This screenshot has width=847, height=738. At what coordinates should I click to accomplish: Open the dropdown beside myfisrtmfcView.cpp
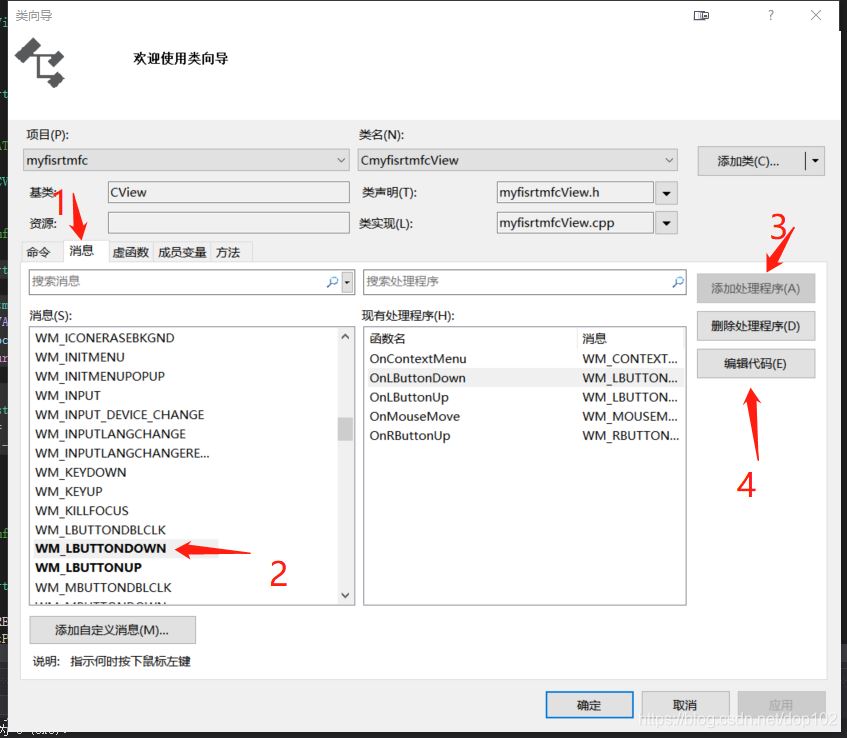click(667, 223)
